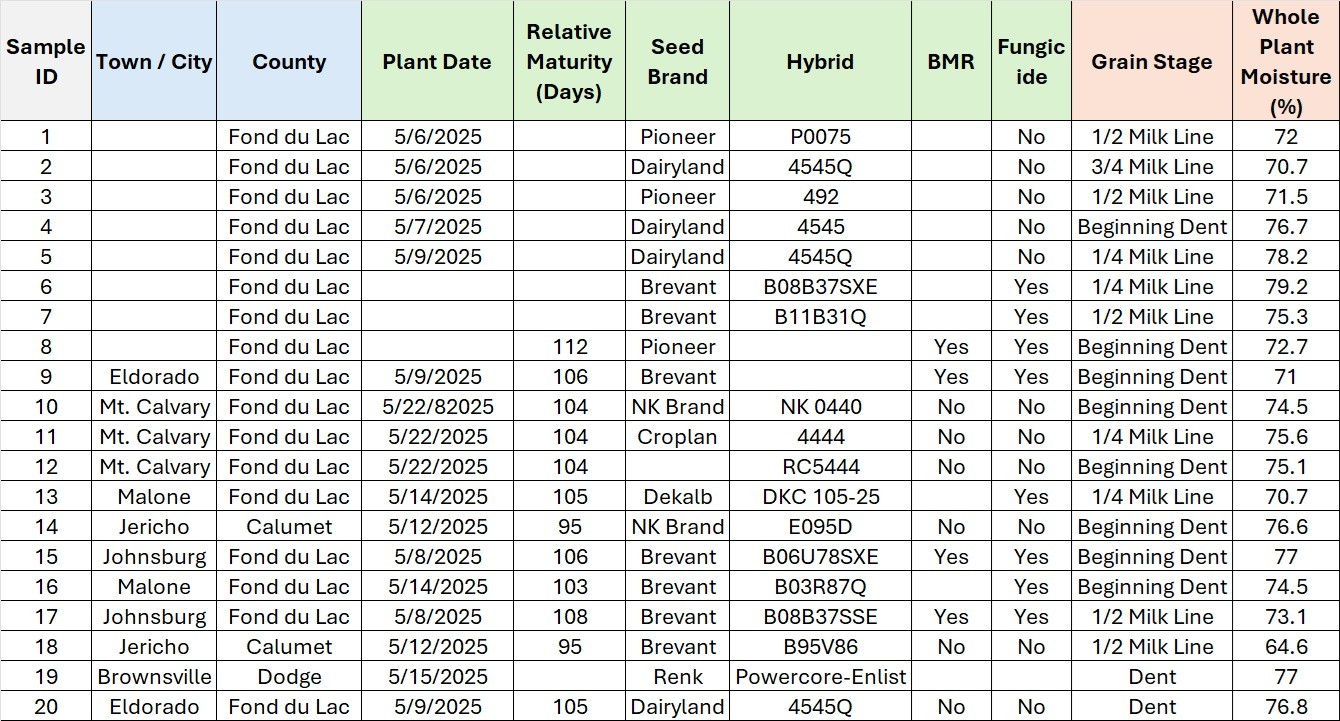Screen dimensions: 1340x721
Task: Select the Croplan seed brand cell
Action: [x=678, y=437]
